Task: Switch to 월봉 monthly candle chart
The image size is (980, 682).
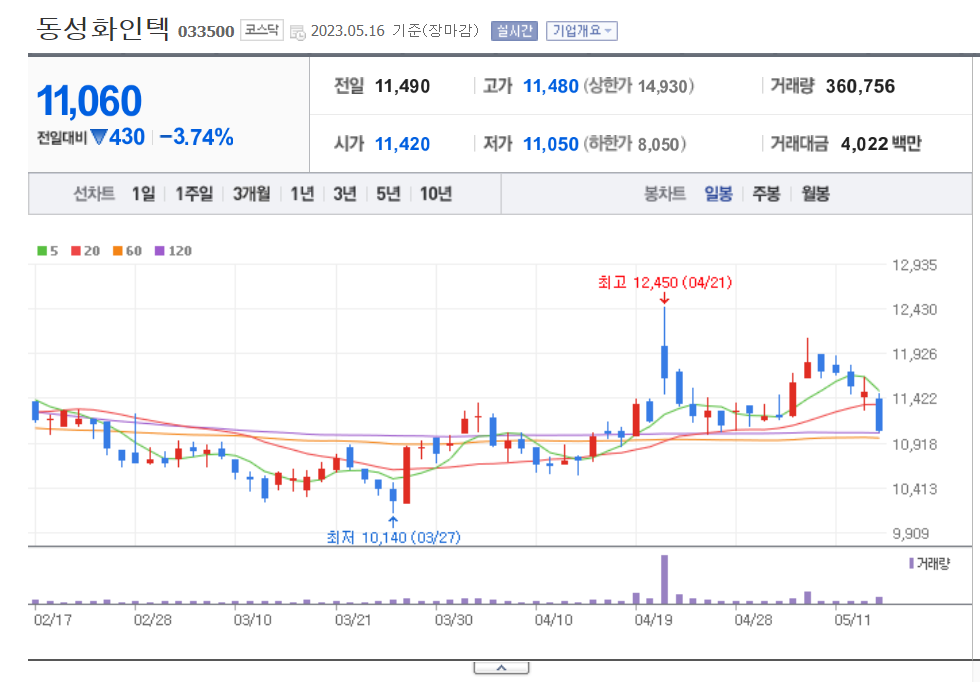Action: (x=815, y=194)
